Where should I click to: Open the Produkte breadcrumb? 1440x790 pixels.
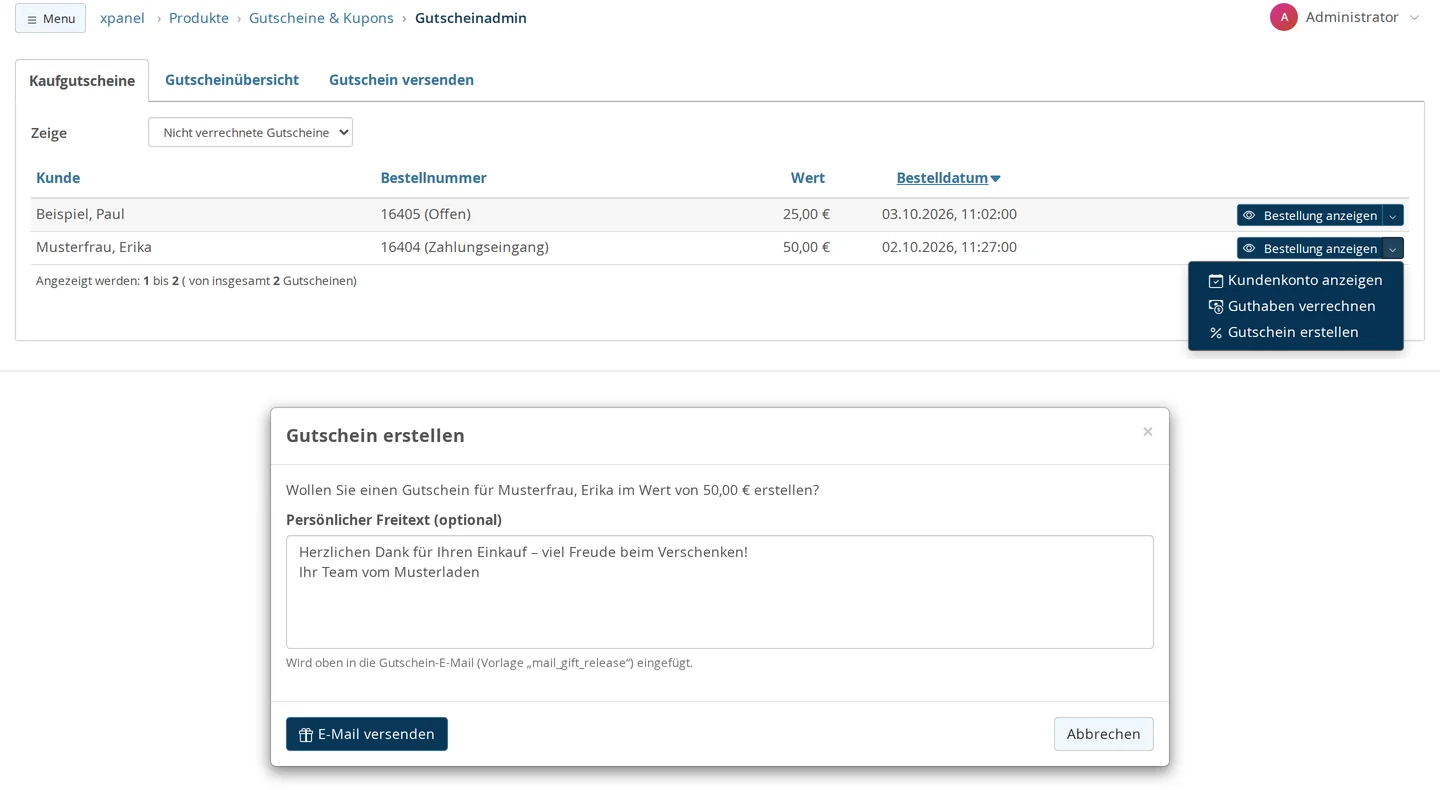199,18
